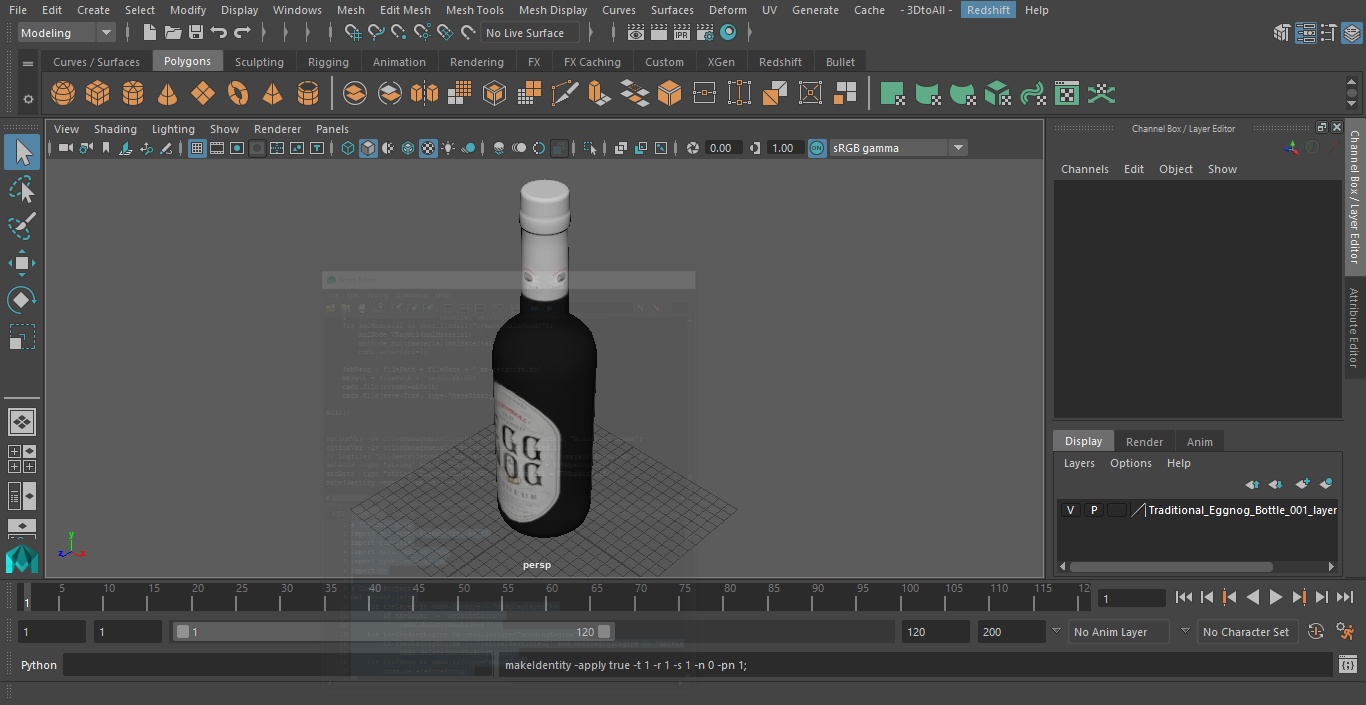Open the shelf options gear menu
Screen dimensions: 1366x705
click(x=28, y=99)
